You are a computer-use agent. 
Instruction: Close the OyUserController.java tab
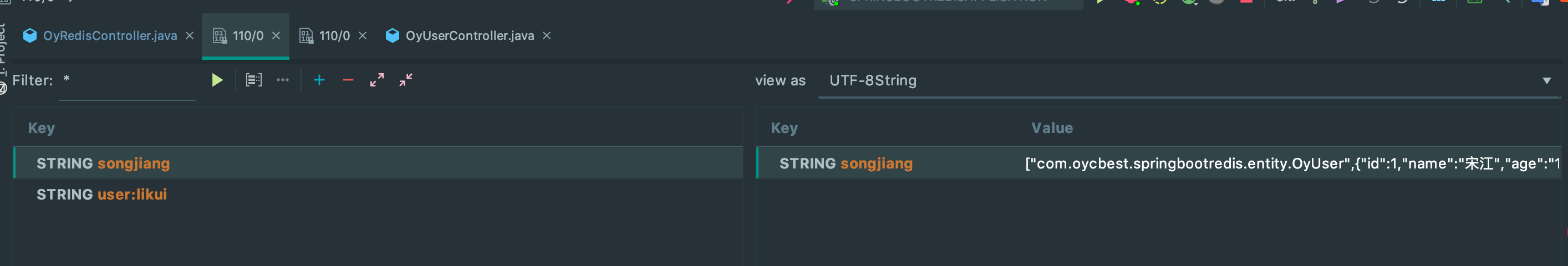click(547, 36)
